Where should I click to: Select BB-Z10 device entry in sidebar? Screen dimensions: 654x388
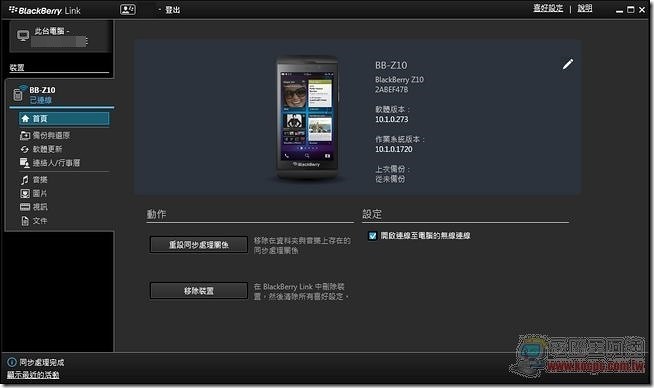point(60,94)
